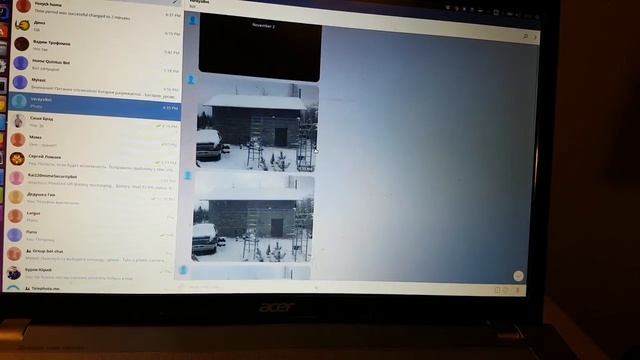640x360 pixels.
Task: Open the chat with the 8:37 PM message
Action: pyautogui.click(x=97, y=9)
